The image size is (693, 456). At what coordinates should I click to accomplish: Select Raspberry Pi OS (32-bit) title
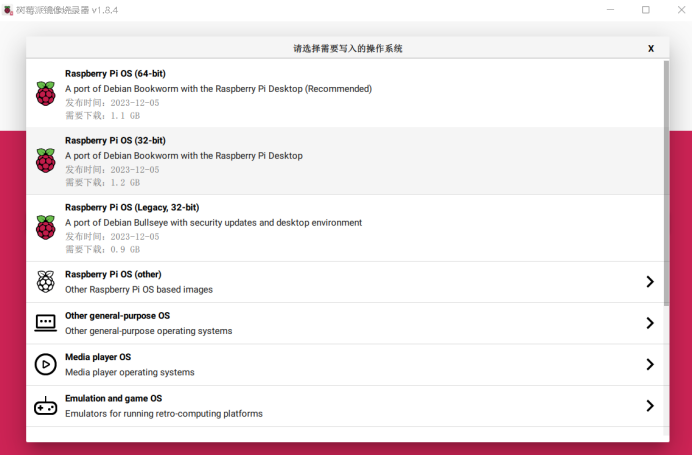point(115,141)
